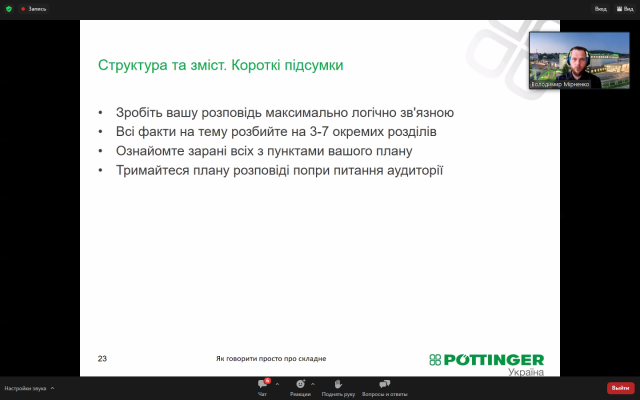
Task: Click the green encryption shield icon
Action: (9, 9)
